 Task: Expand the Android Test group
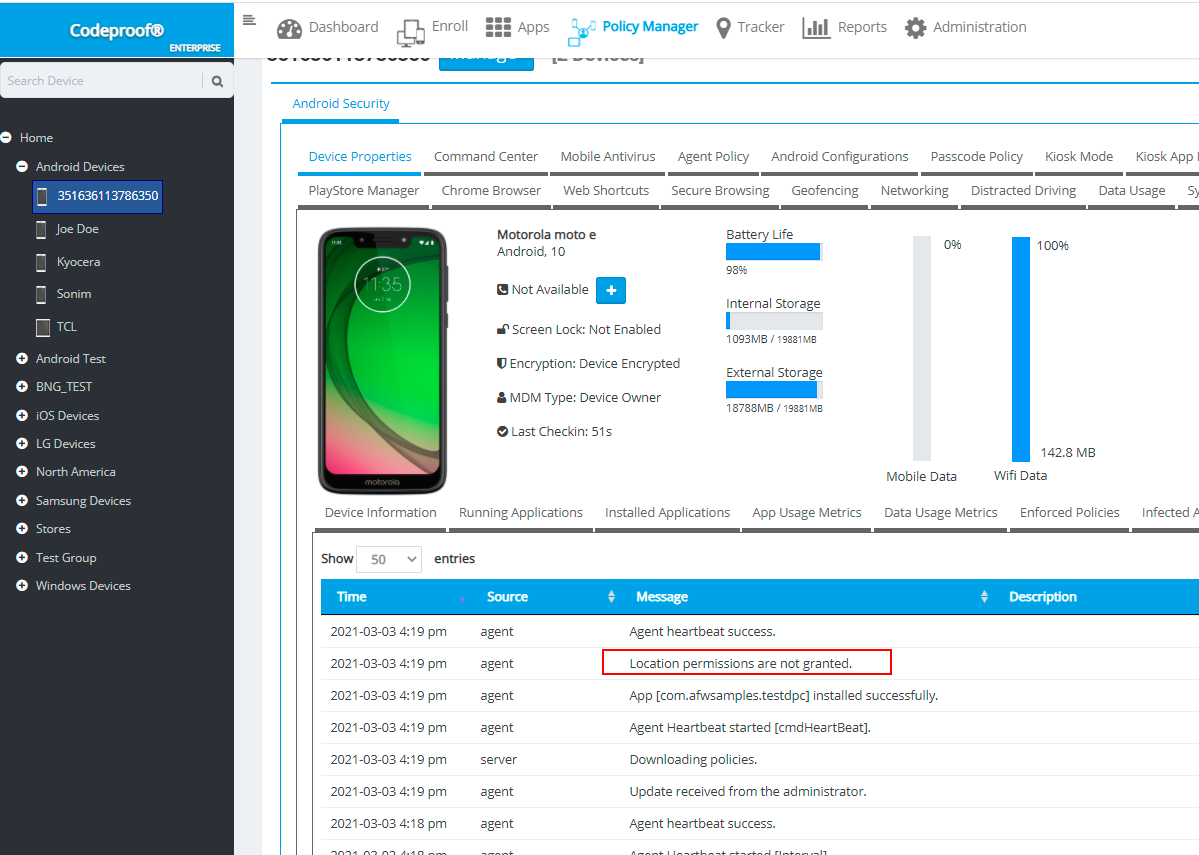[21, 359]
